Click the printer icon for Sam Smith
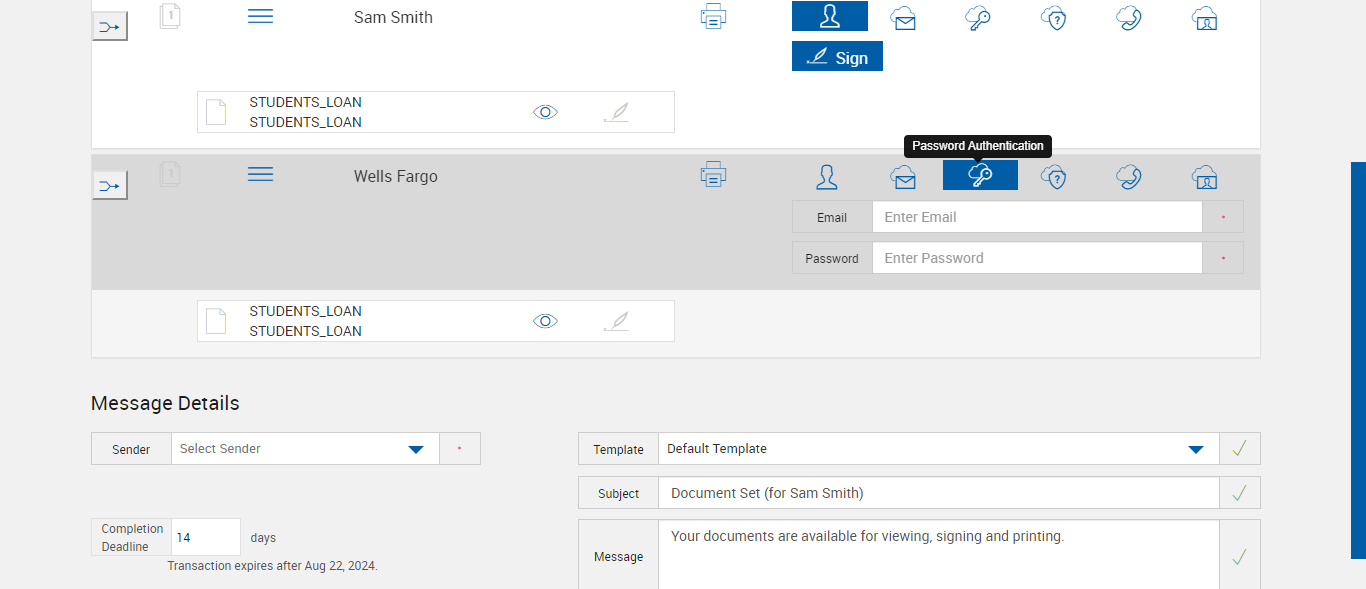This screenshot has height=589, width=1366. (713, 17)
